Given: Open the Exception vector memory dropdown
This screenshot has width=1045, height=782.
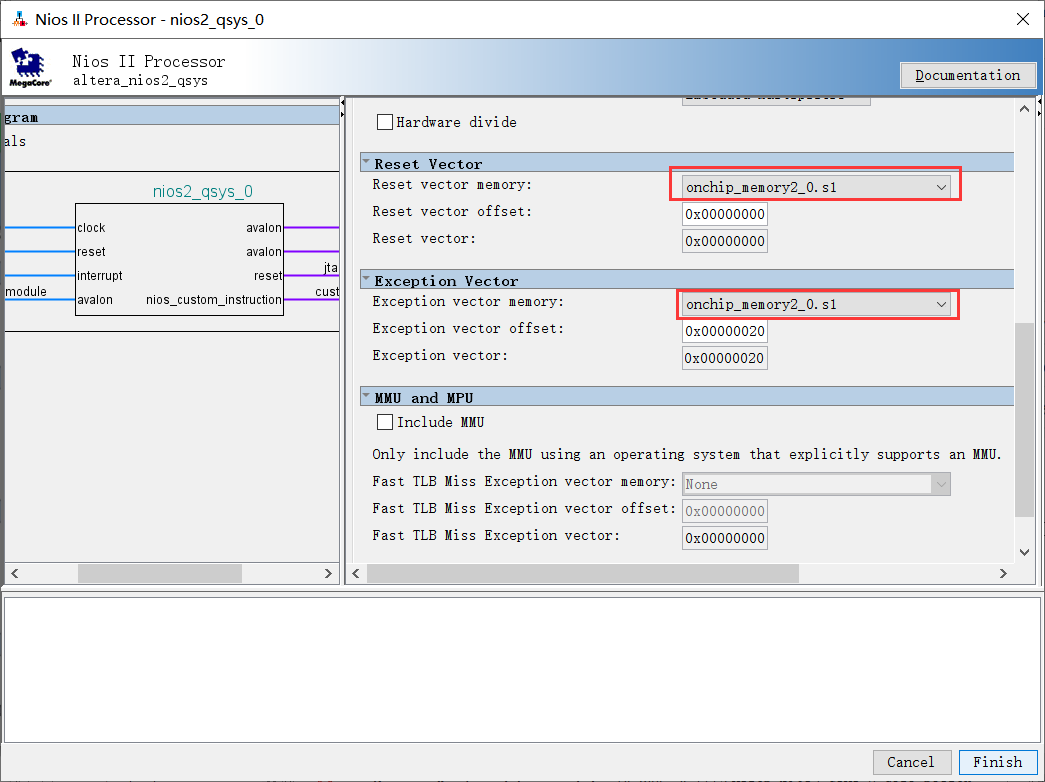Looking at the screenshot, I should click(x=815, y=304).
